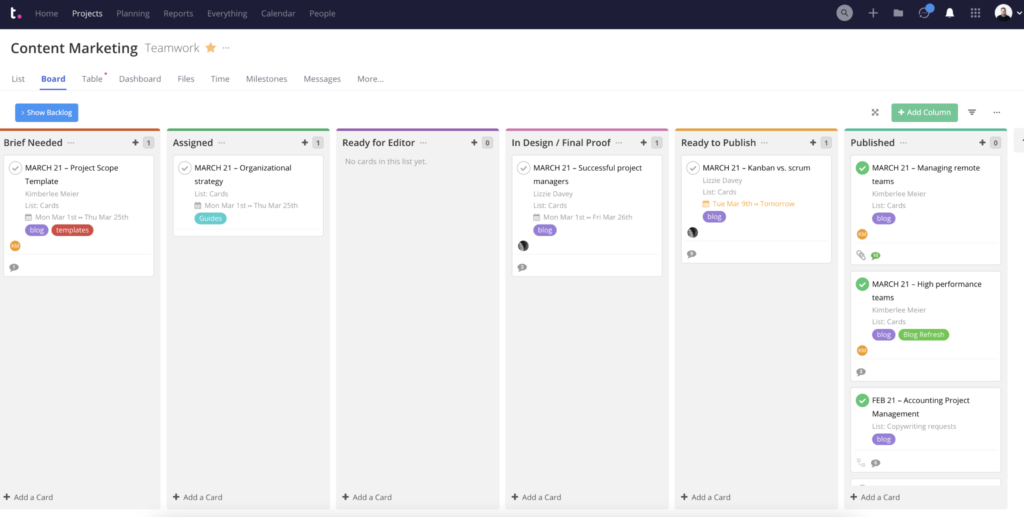Image resolution: width=1024 pixels, height=517 pixels.
Task: Open the apps grid icon
Action: coord(975,13)
